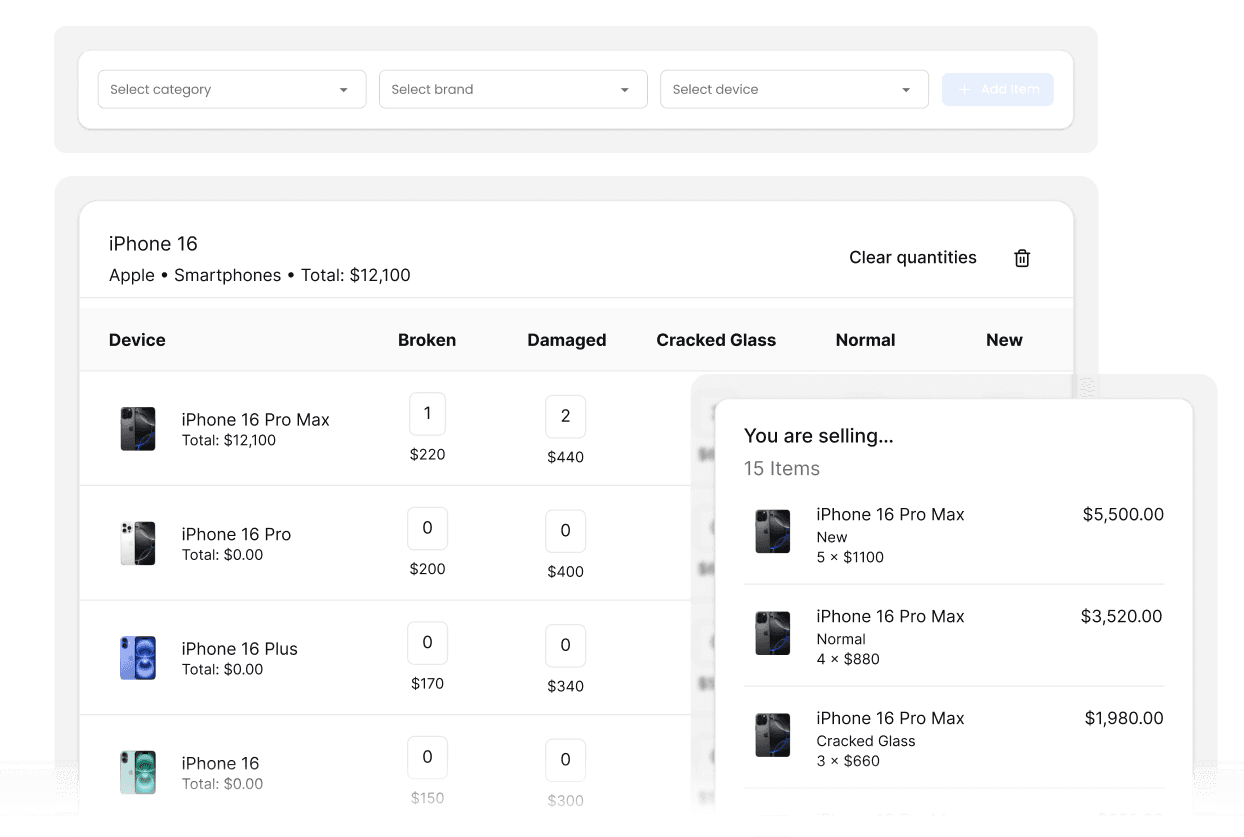This screenshot has height=837, width=1244.
Task: Click $3,520.00 amount in selling summary
Action: (1122, 617)
